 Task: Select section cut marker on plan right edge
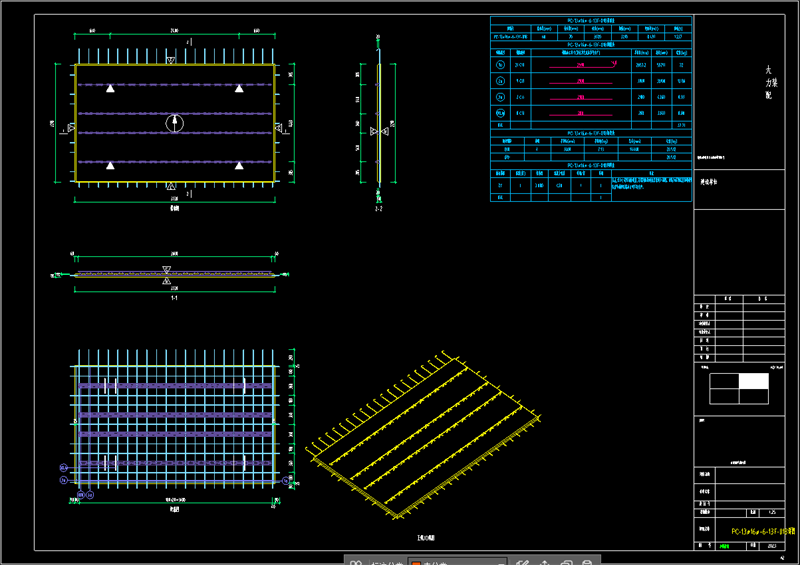279,128
